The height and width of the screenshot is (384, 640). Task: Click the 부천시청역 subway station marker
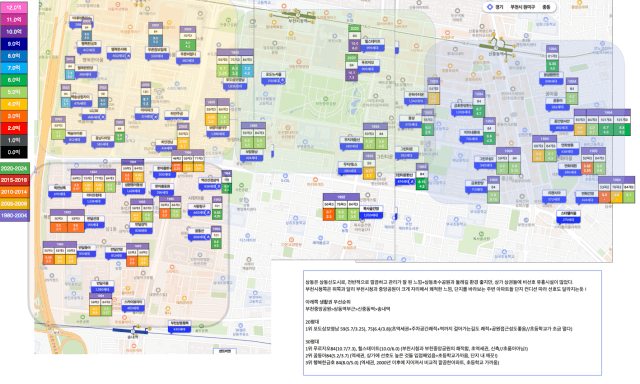coord(298,15)
